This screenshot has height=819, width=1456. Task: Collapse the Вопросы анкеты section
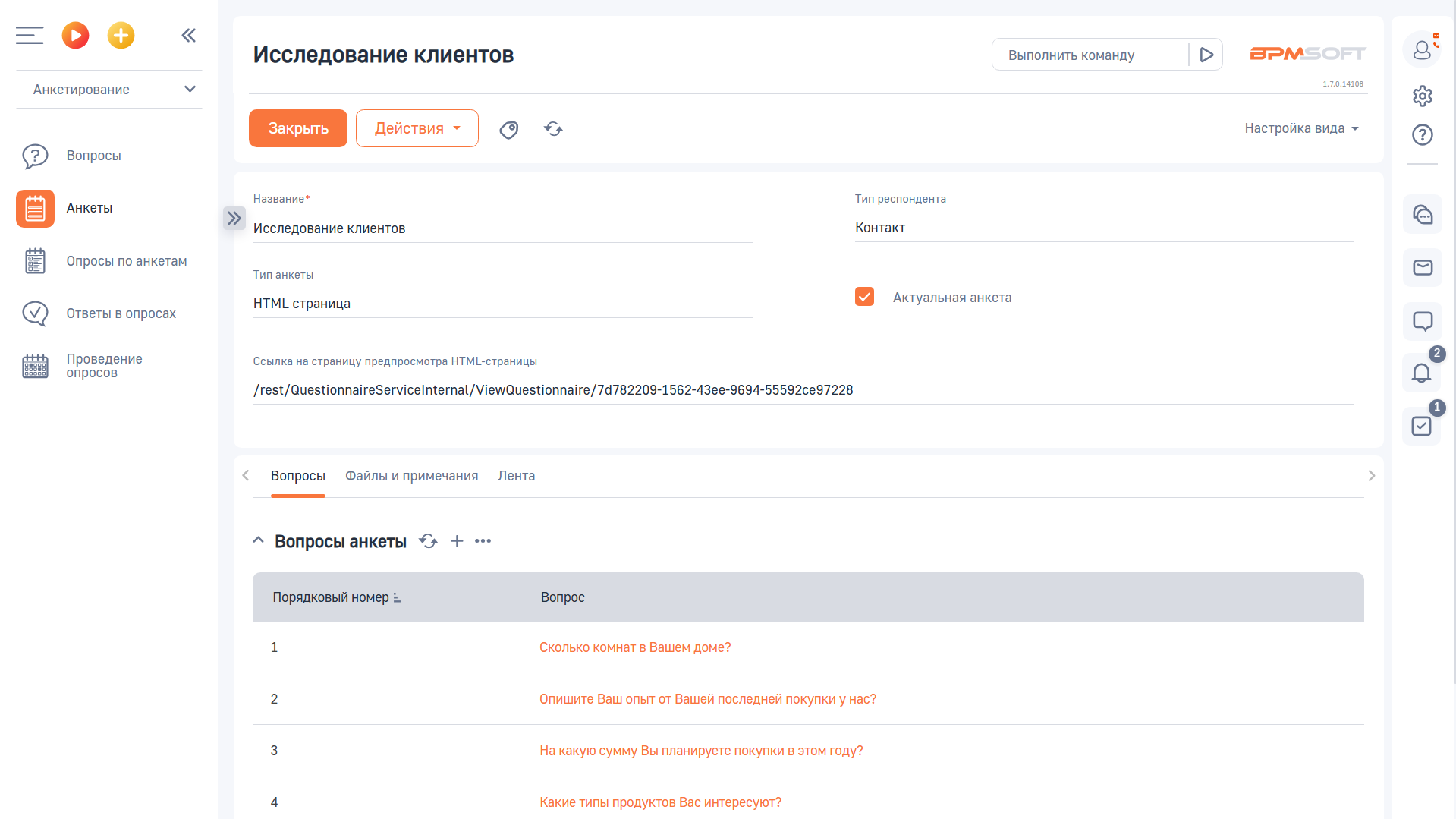[259, 541]
